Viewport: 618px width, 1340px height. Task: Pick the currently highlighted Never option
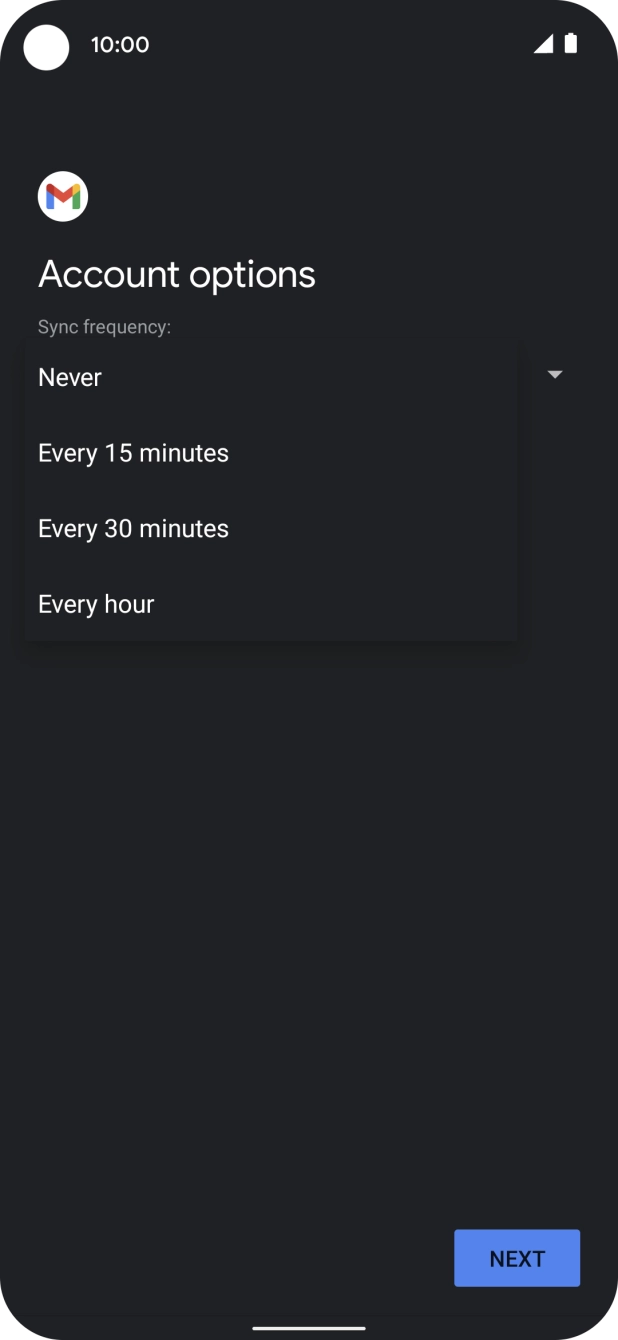(x=69, y=377)
